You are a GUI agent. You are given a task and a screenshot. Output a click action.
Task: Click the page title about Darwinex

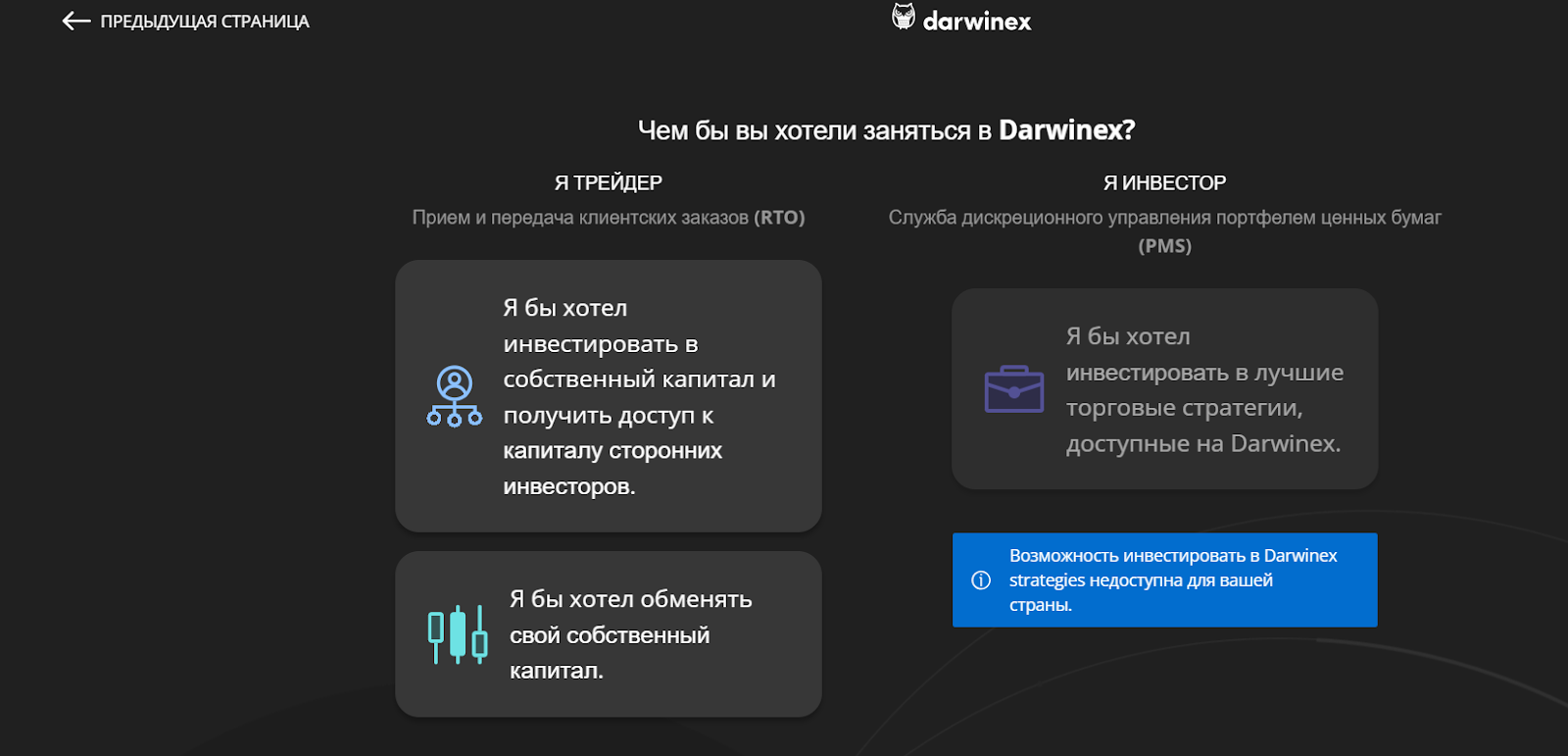(x=887, y=130)
